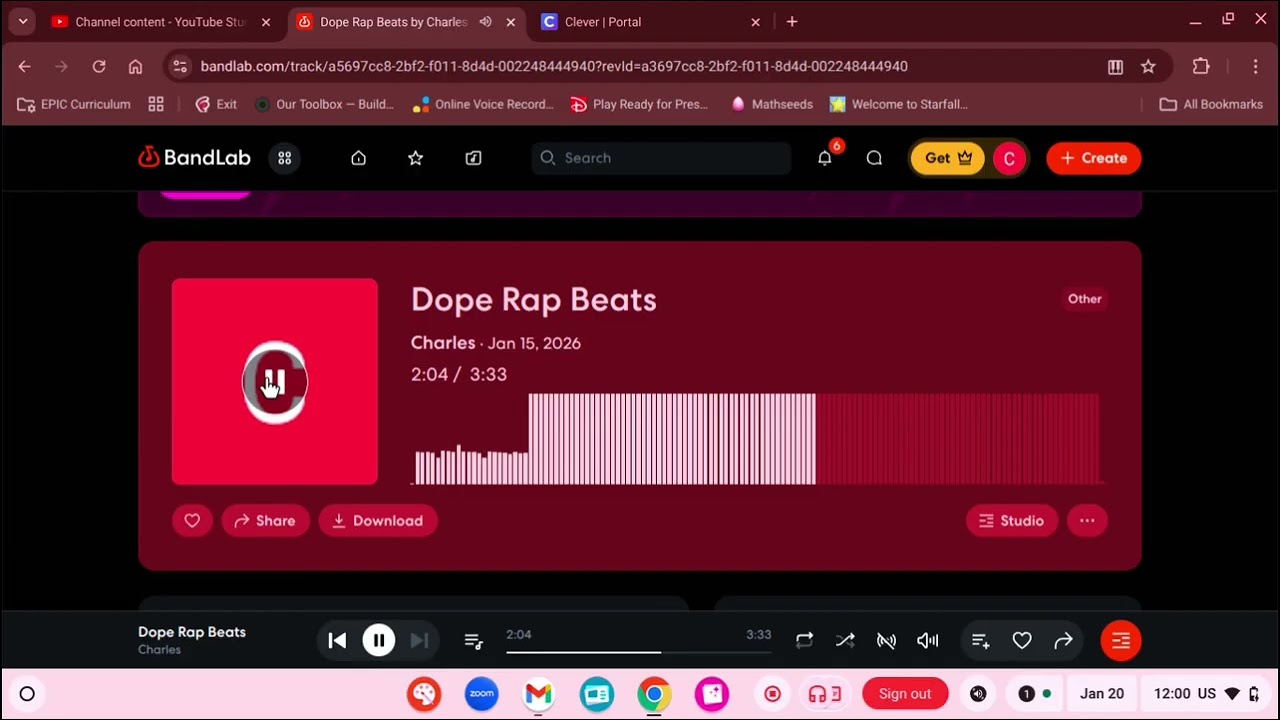Go to the BandLab home feed icon
The height and width of the screenshot is (720, 1280).
pos(358,158)
